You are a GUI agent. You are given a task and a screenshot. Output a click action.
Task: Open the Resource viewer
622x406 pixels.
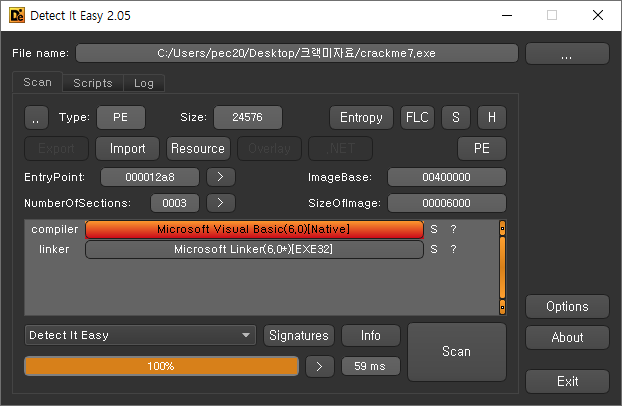tap(198, 148)
